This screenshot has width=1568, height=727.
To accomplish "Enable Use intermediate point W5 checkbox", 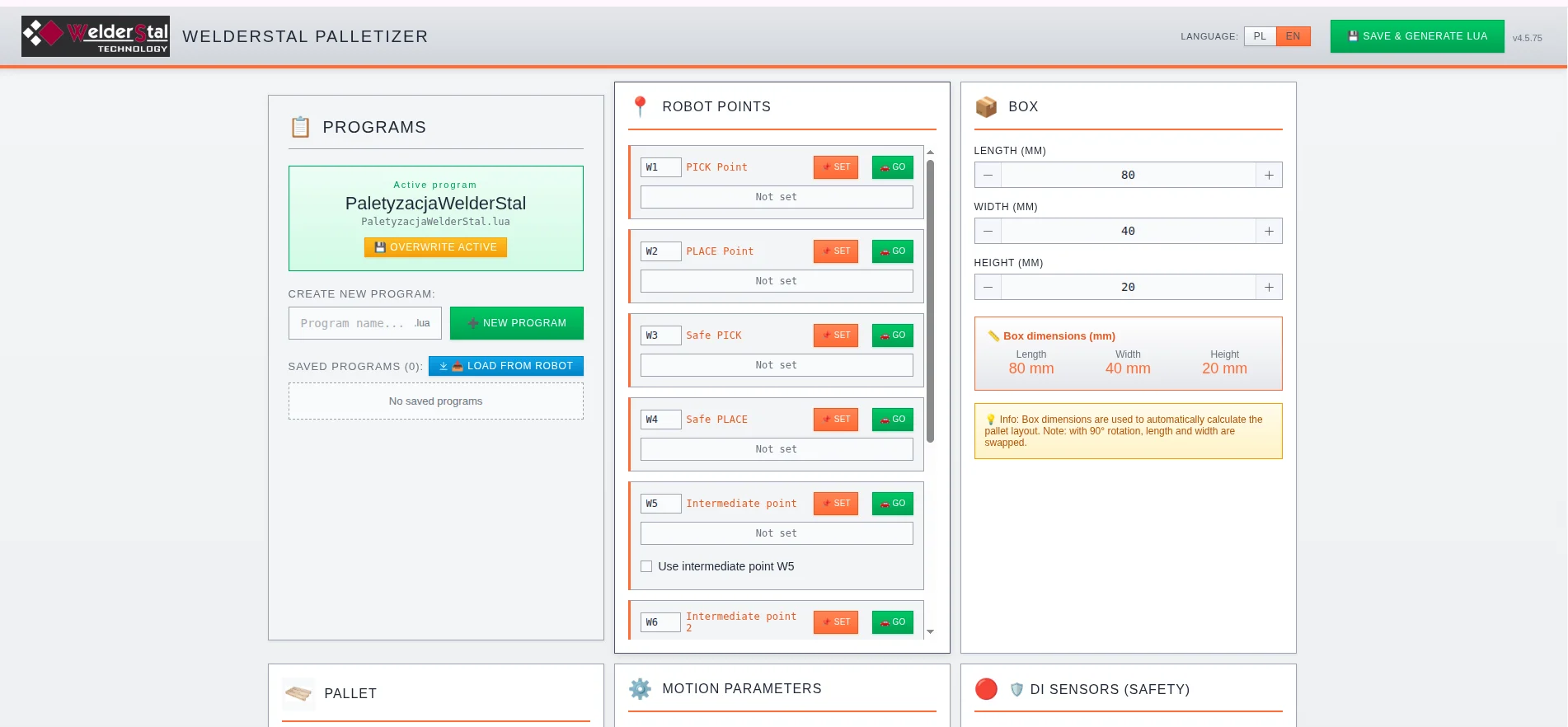I will [646, 566].
